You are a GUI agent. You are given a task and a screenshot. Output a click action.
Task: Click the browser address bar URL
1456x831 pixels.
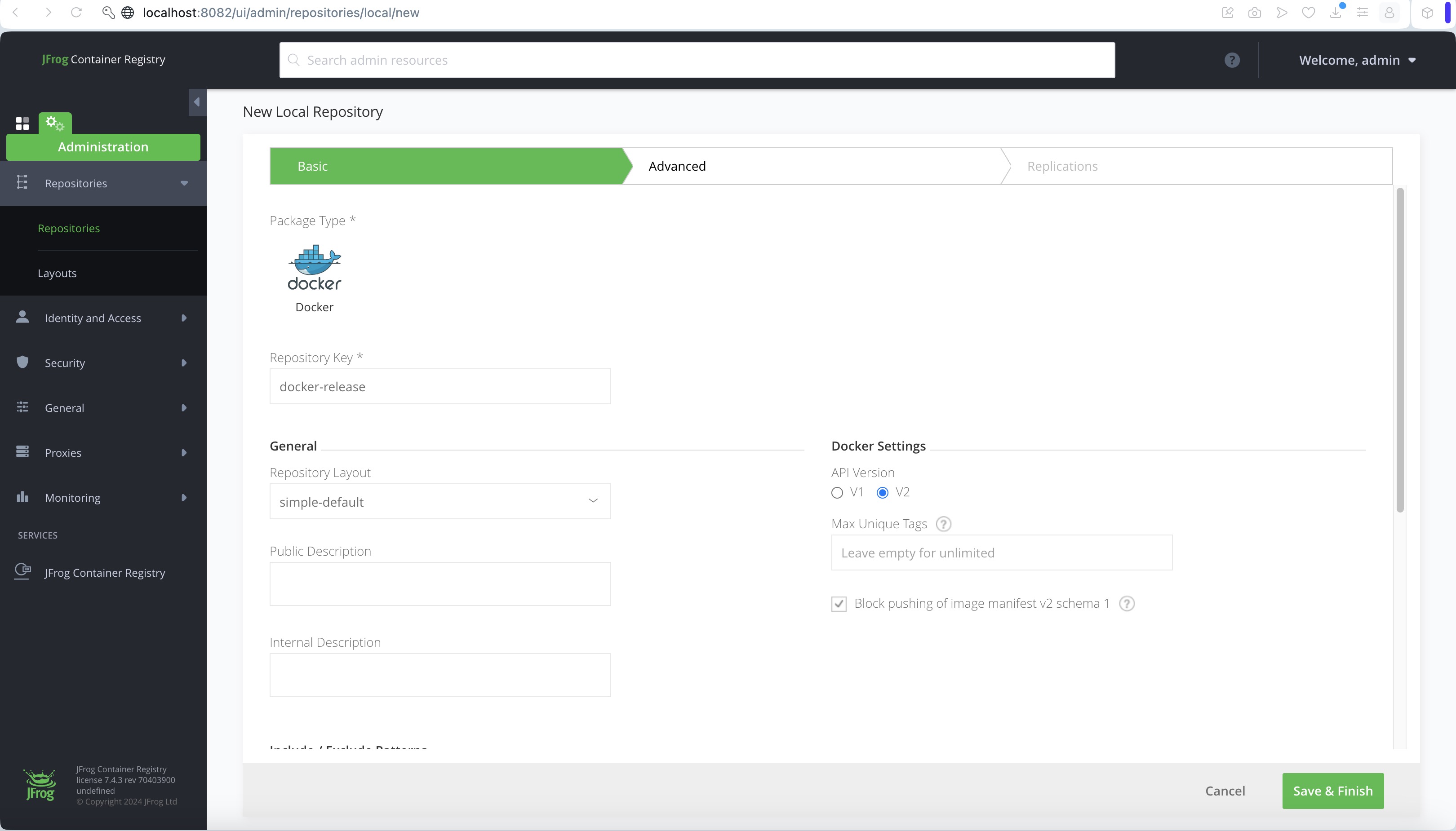(281, 12)
